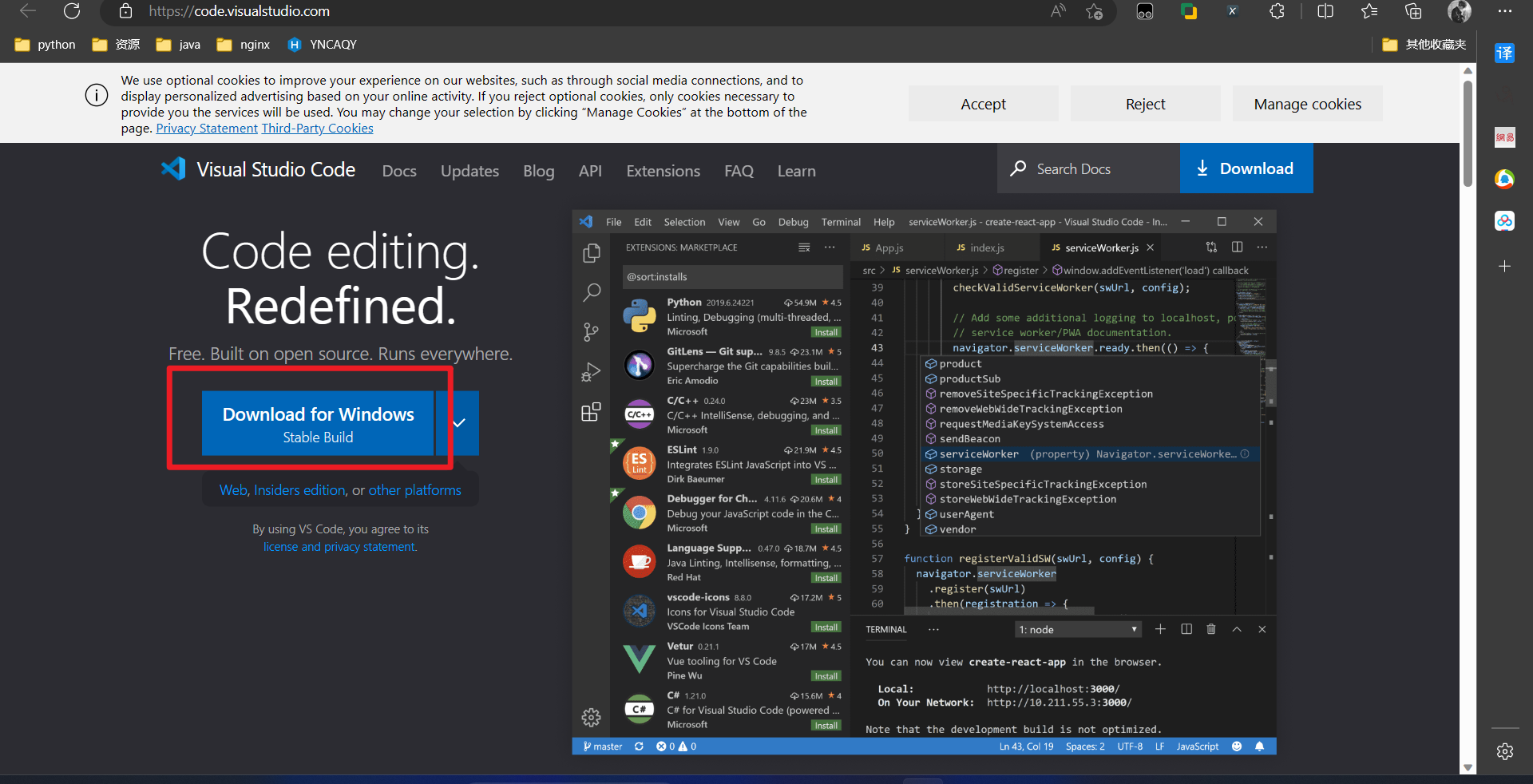This screenshot has height=784, width=1533.
Task: Open the Insiders edition link
Action: pyautogui.click(x=299, y=490)
